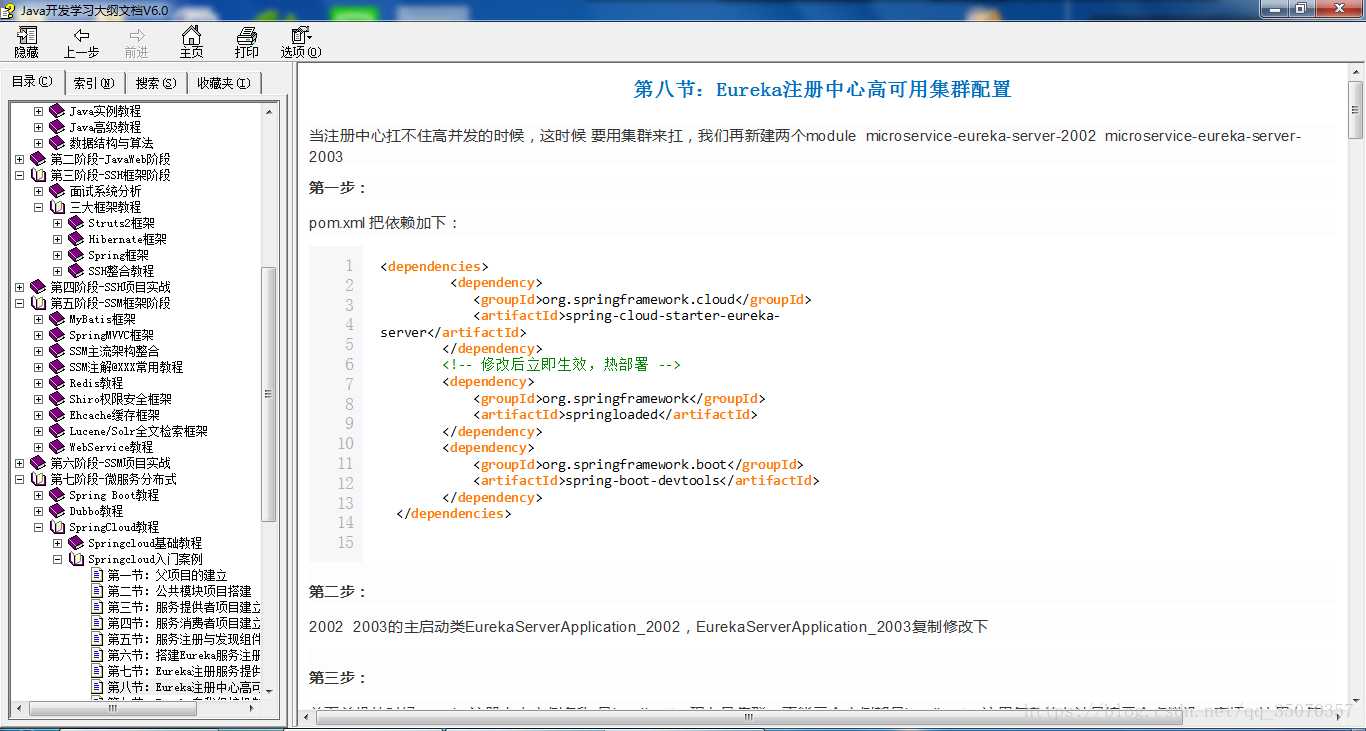Click the book icon beside SSH整合教程
Viewport: 1366px width, 731px height.
point(76,271)
